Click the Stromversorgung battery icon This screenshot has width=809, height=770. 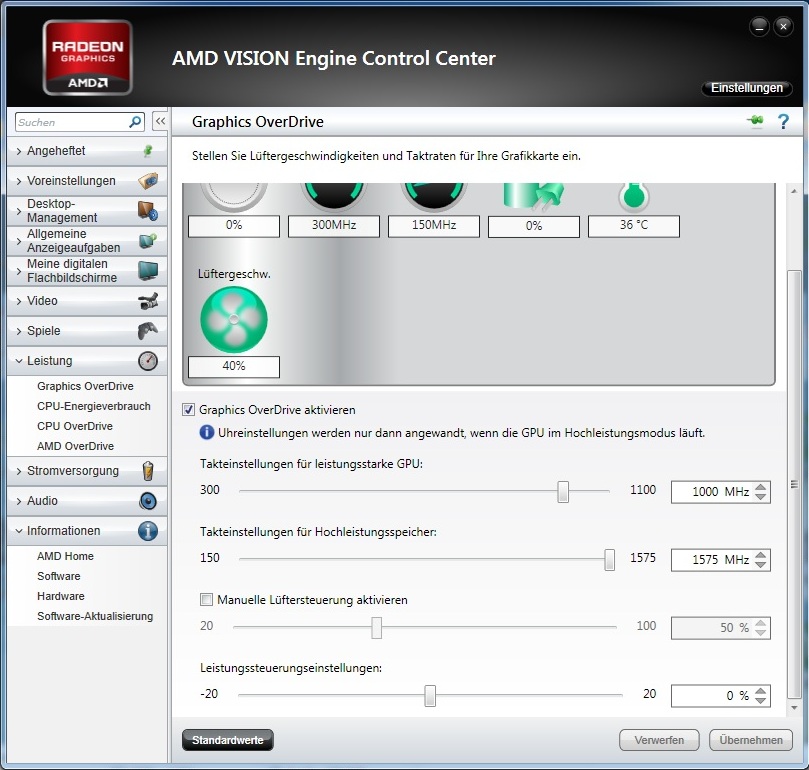coord(148,471)
